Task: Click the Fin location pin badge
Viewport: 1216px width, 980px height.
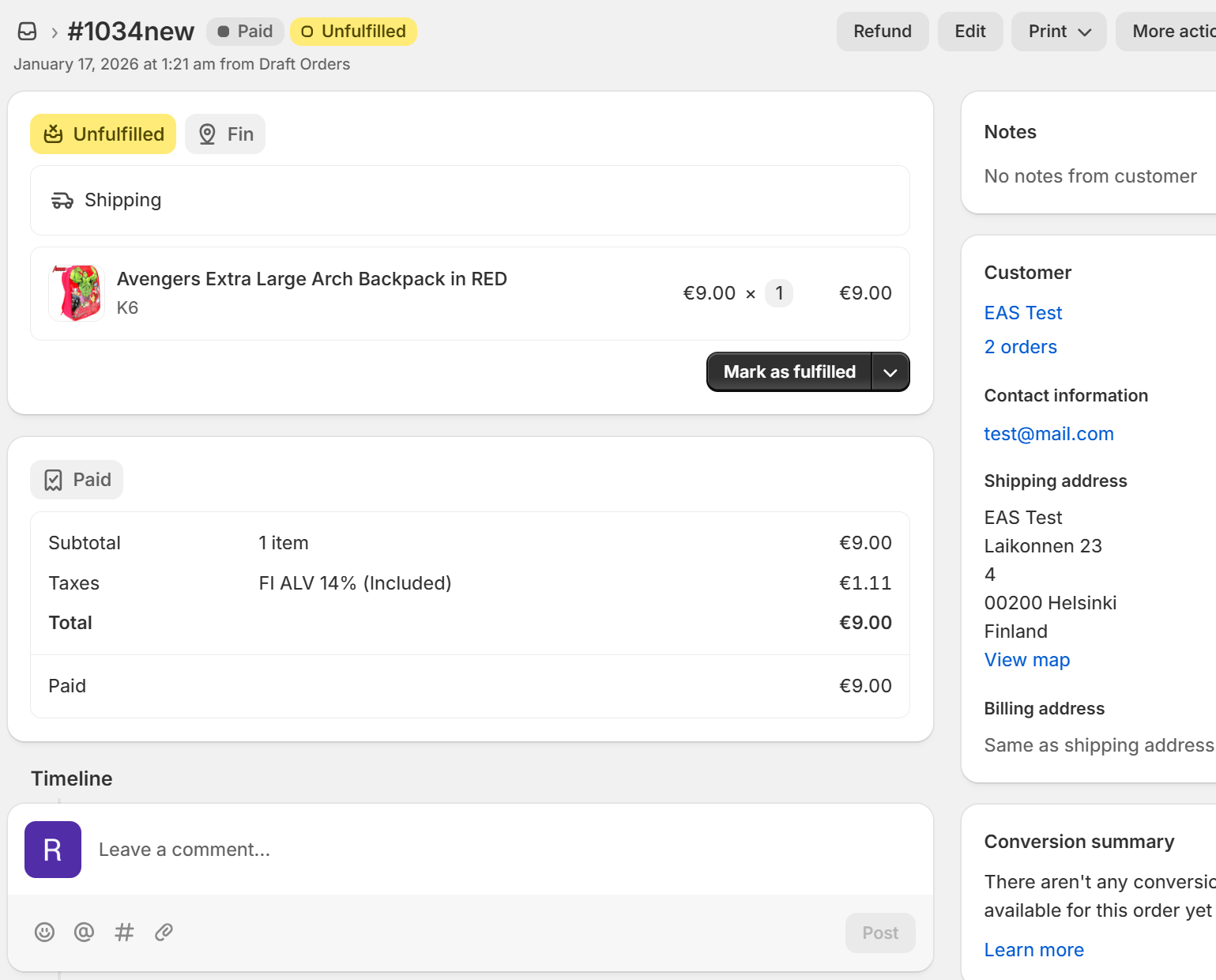Action: tap(225, 134)
